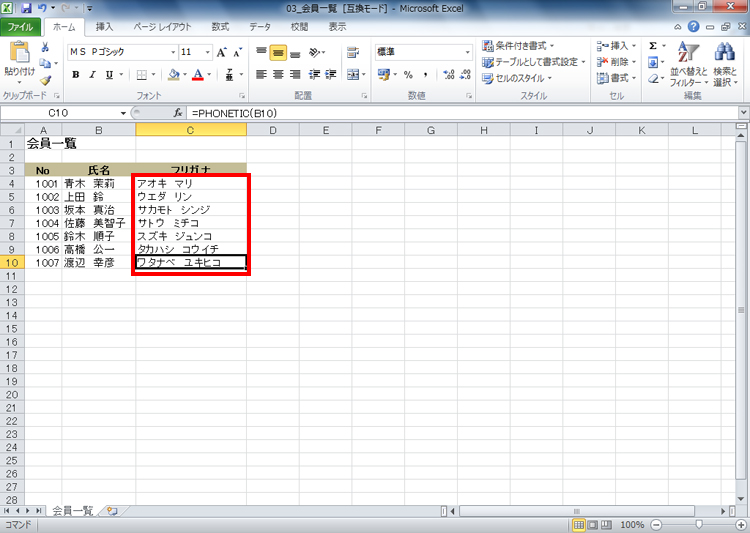
Task: Click the Decrease Decimal icon
Action: click(465, 75)
